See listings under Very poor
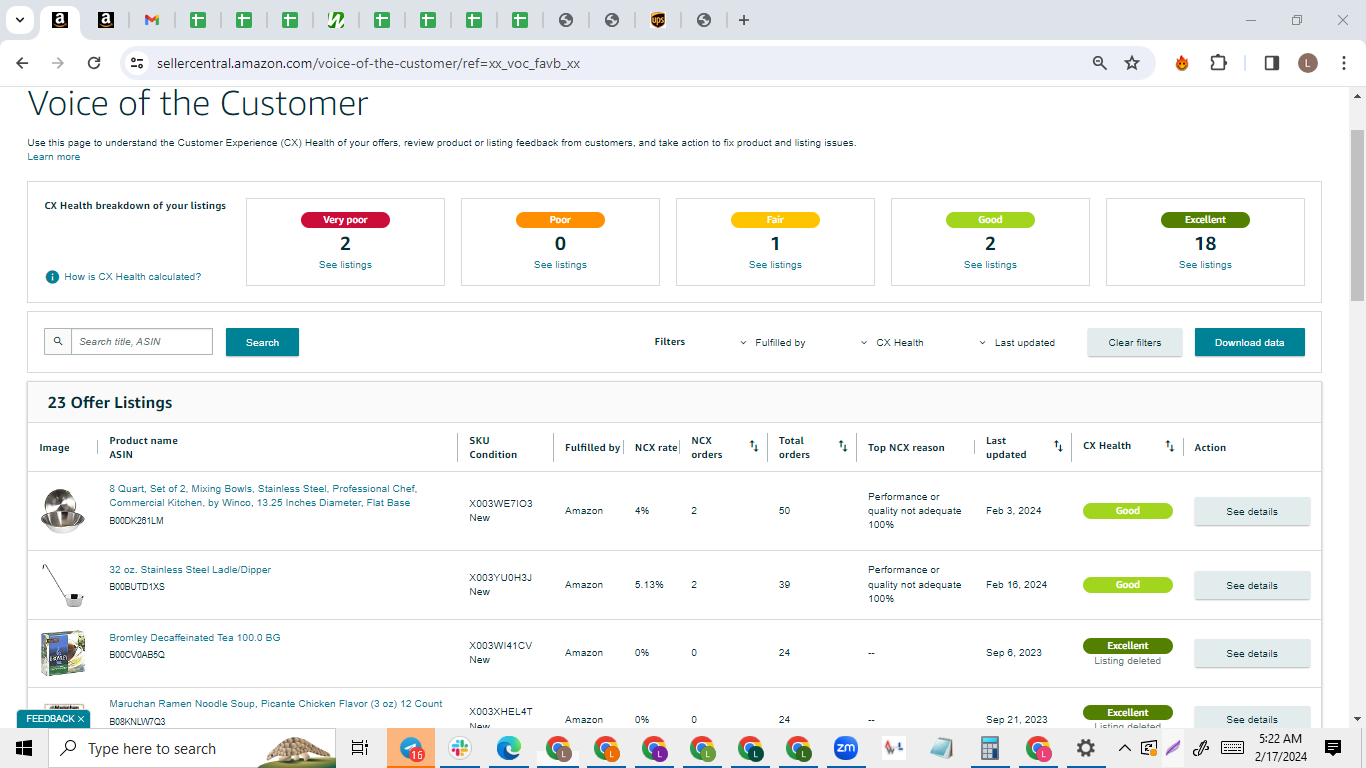This screenshot has width=1366, height=768. point(345,265)
